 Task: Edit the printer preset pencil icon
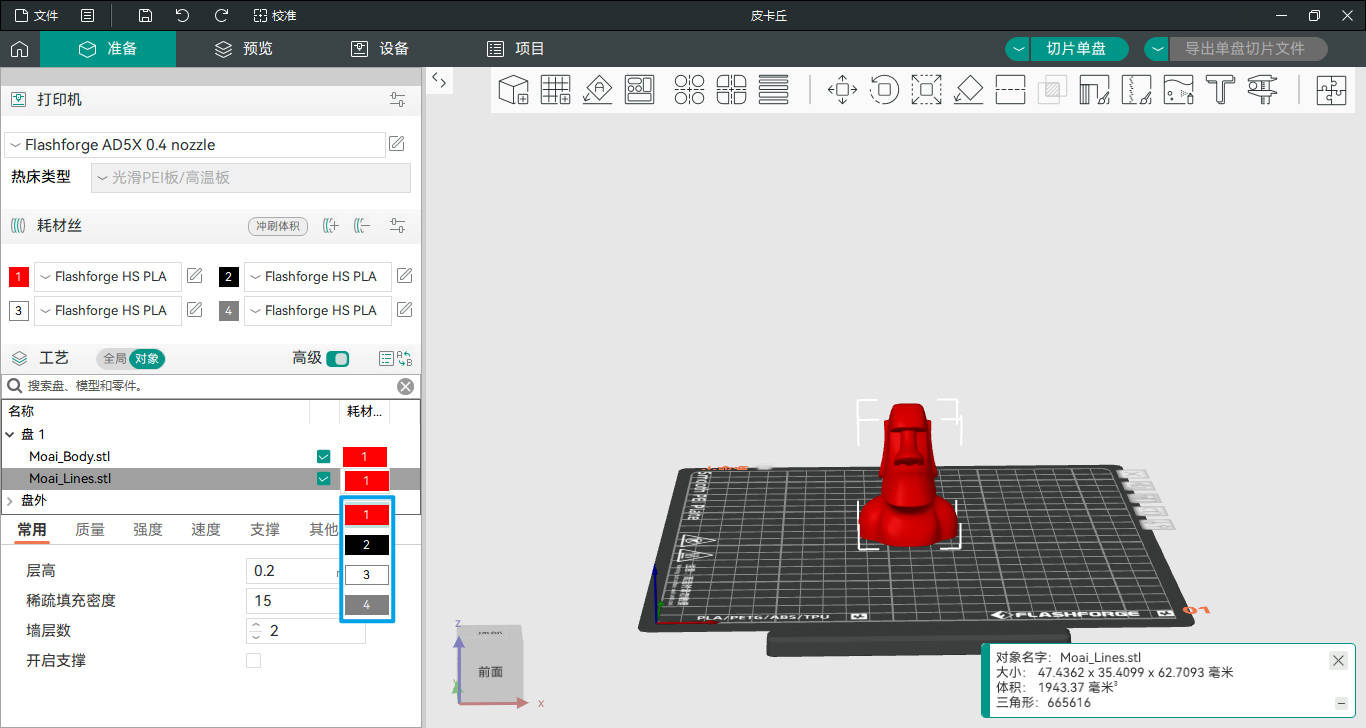[x=397, y=144]
